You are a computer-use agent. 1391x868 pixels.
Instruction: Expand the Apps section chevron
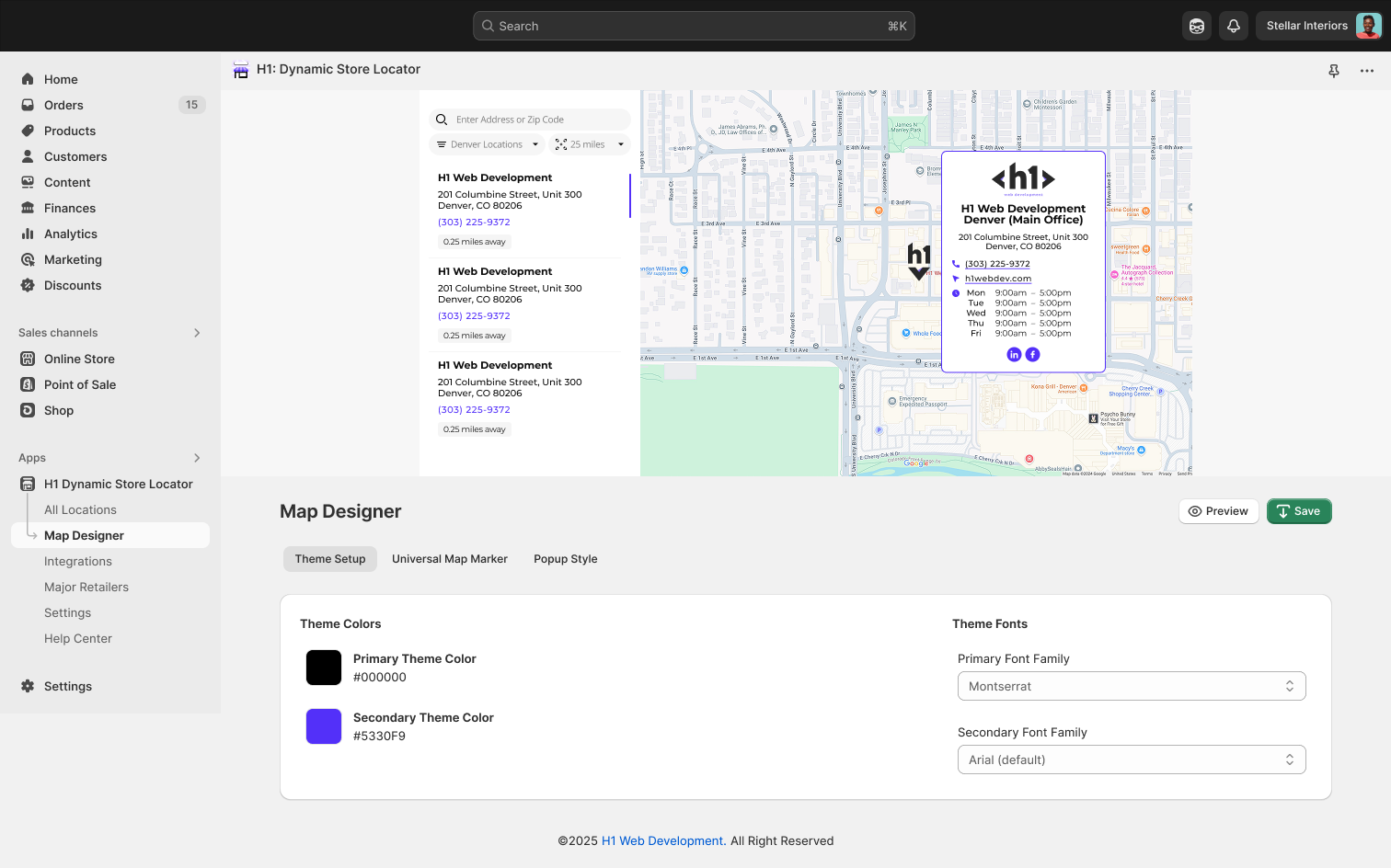(x=197, y=458)
